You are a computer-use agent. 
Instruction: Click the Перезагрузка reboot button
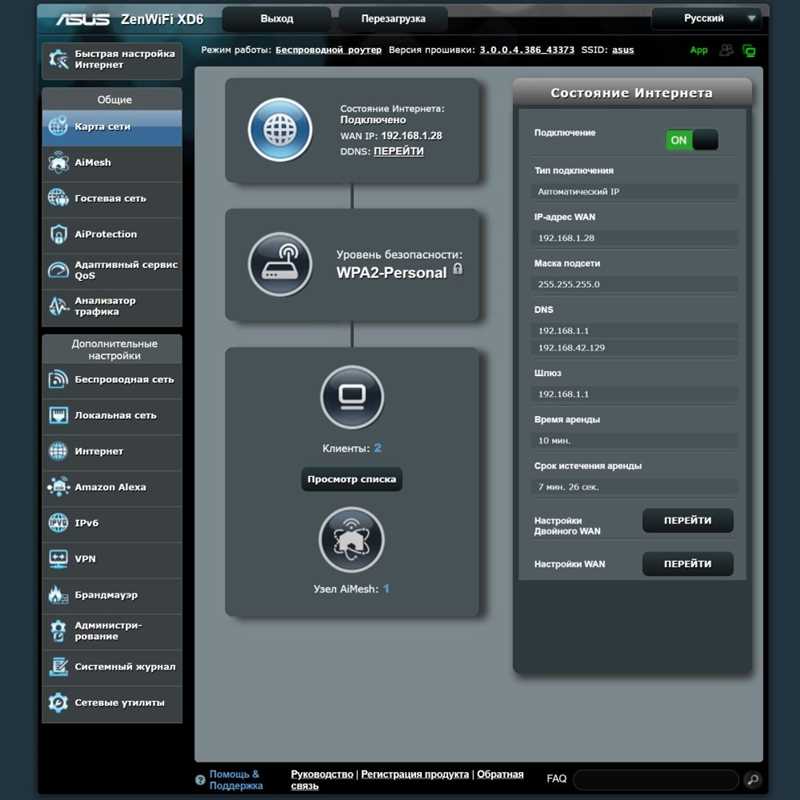[x=393, y=19]
